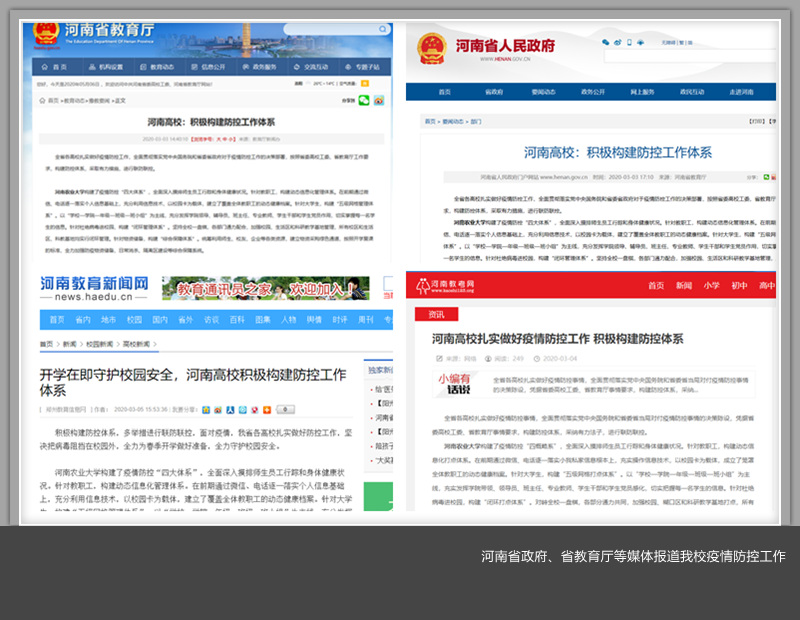Click Weibo share icon beside the WeChat icon
The image size is (800, 620).
pos(379,101)
